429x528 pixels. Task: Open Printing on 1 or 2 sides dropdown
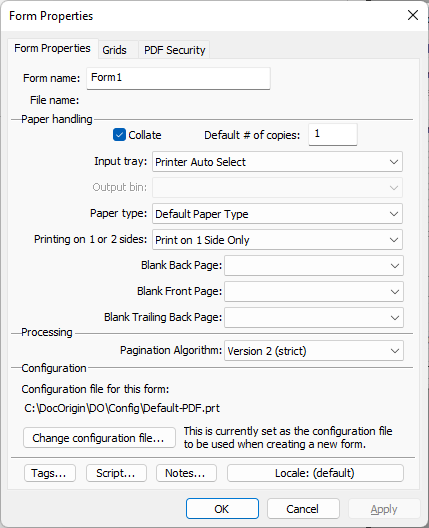pos(277,240)
